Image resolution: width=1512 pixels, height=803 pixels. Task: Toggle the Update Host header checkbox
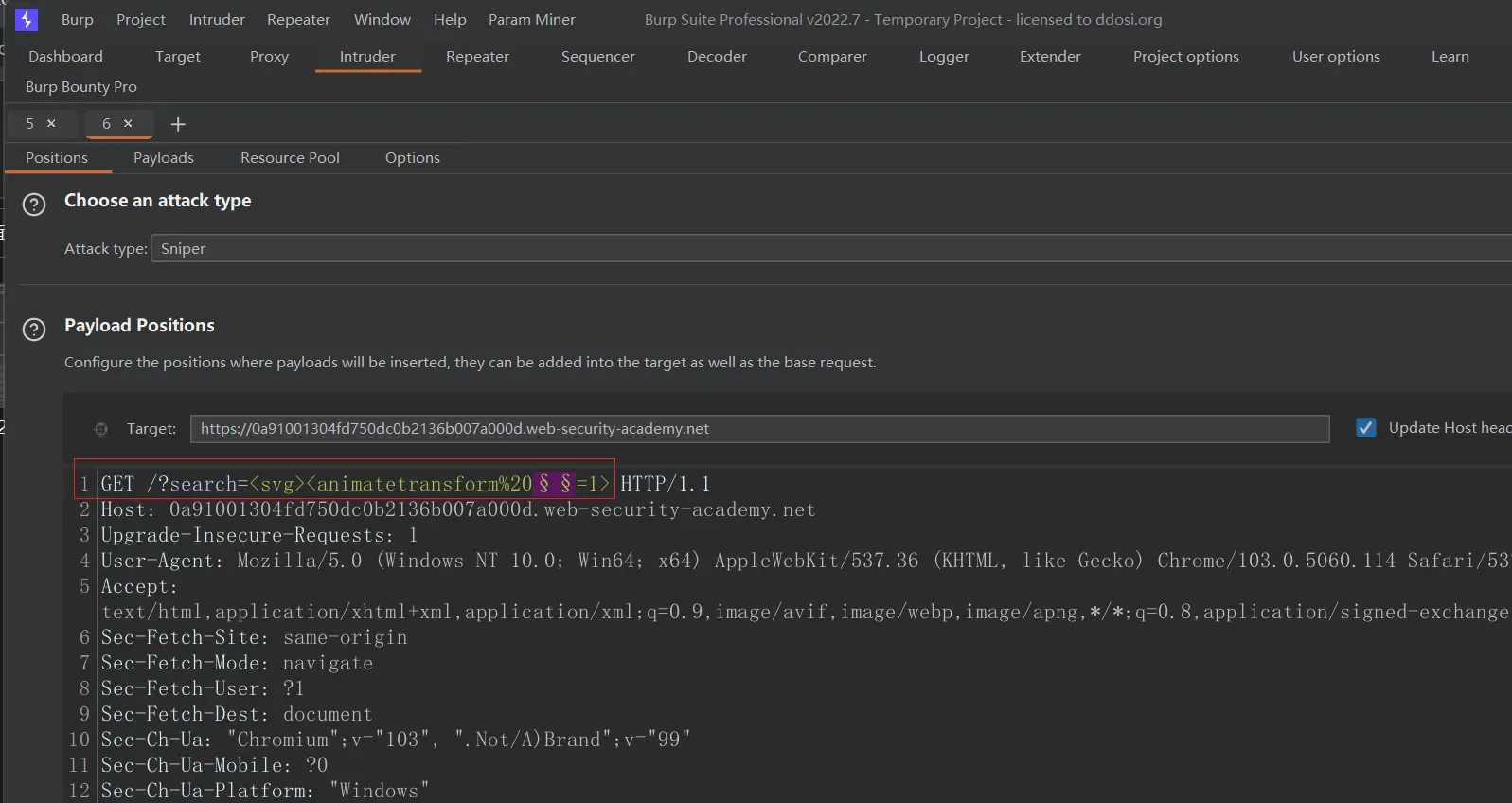pyautogui.click(x=1366, y=428)
